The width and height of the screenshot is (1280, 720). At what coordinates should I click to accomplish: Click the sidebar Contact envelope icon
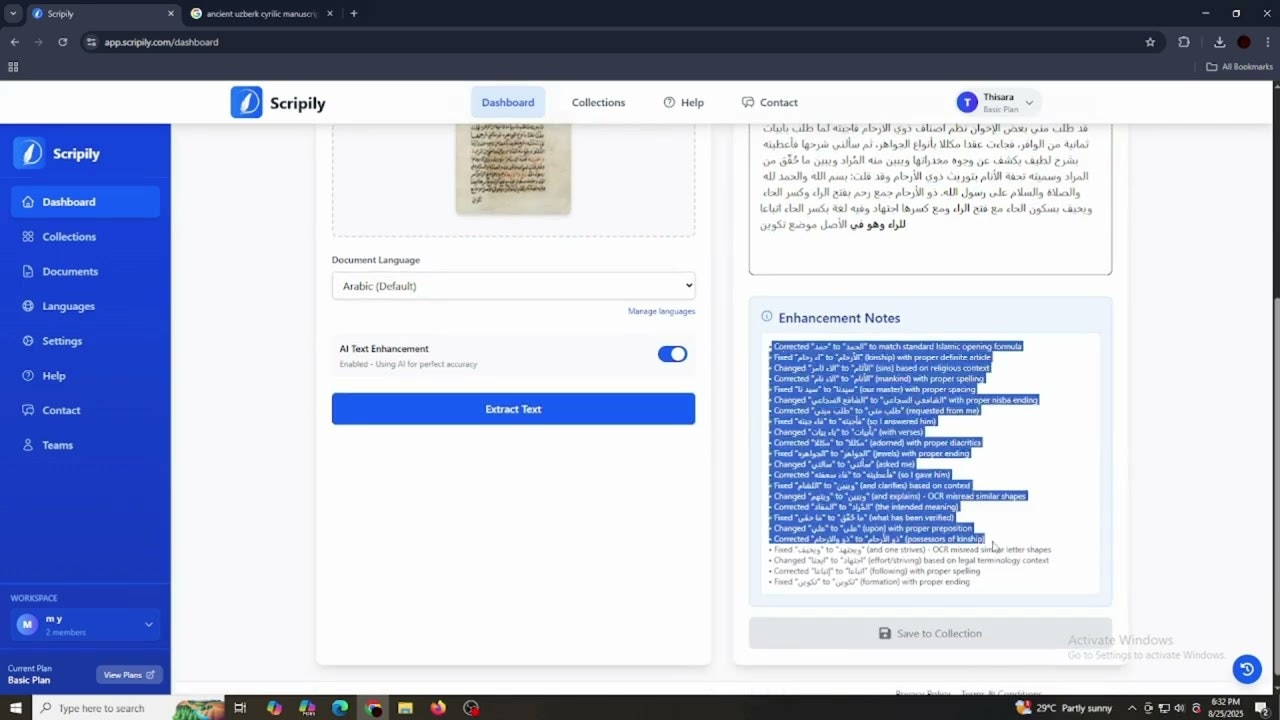pos(28,410)
